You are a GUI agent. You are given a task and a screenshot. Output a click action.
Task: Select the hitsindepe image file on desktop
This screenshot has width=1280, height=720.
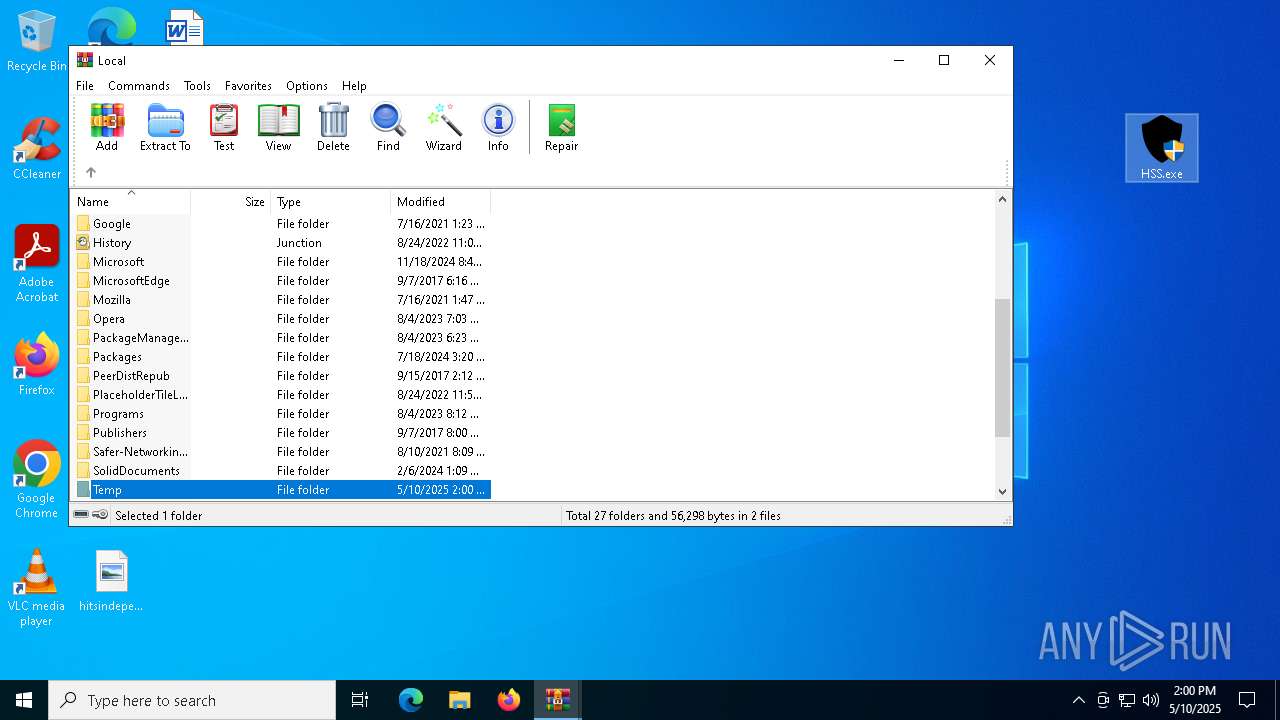[x=111, y=581]
